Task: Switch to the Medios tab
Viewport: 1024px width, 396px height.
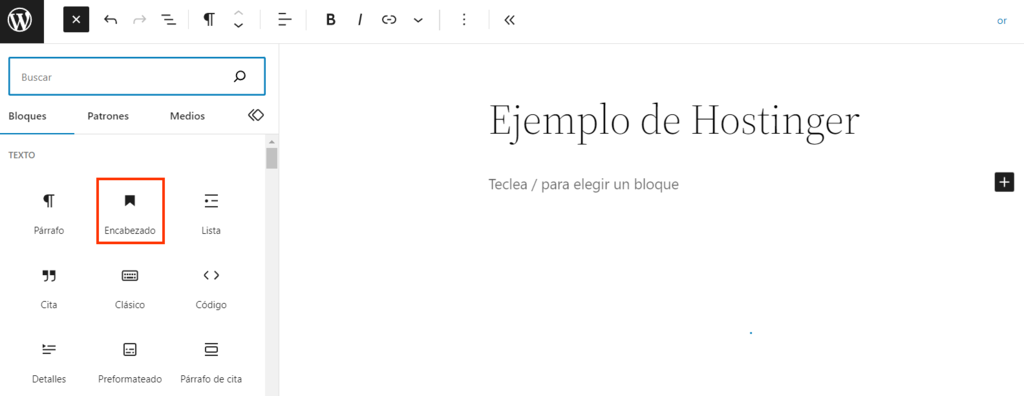Action: click(x=187, y=116)
